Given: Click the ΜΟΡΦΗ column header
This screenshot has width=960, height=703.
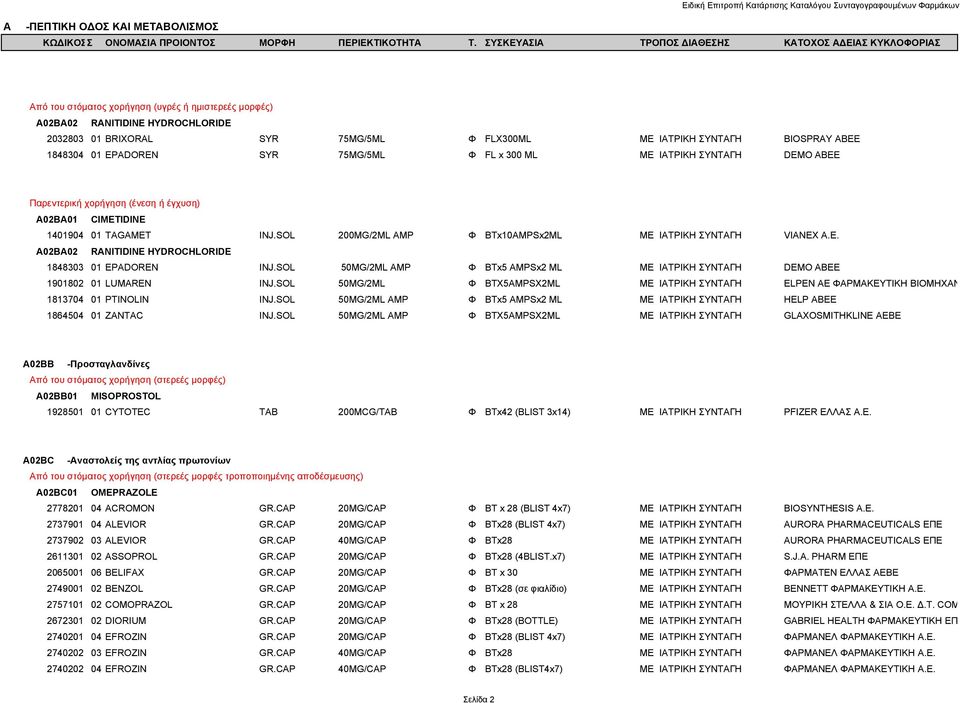Looking at the screenshot, I should tap(277, 43).
